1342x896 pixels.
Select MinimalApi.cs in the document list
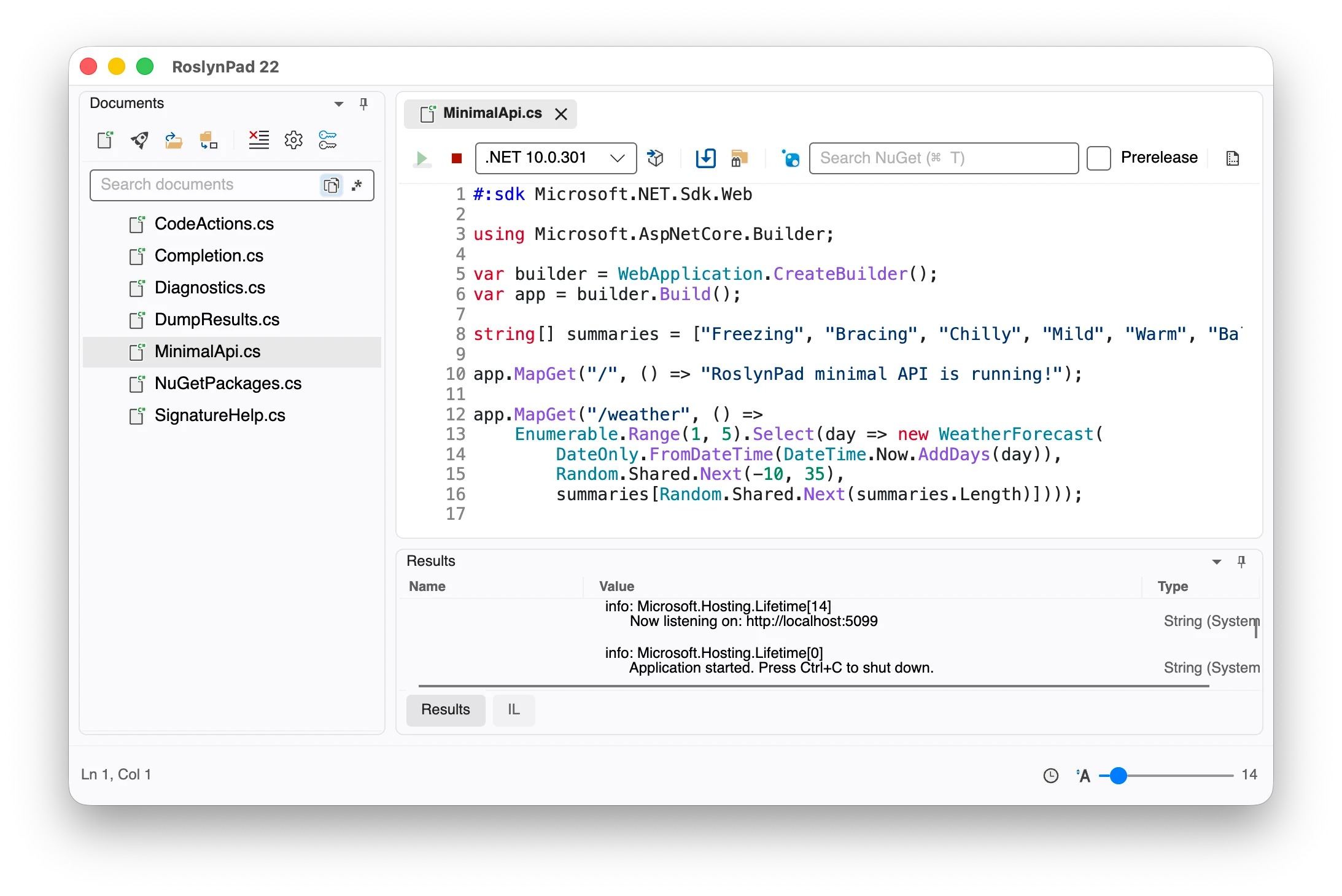pos(232,352)
